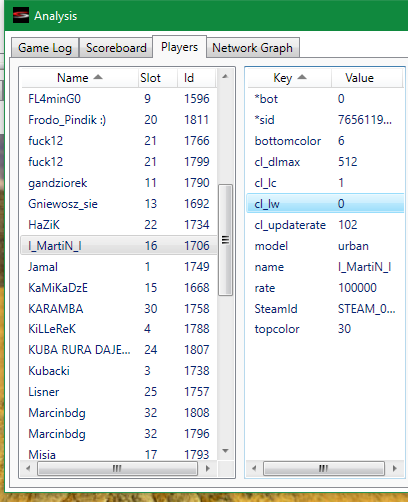Click the Value column header
The image size is (408, 502).
pos(367,78)
